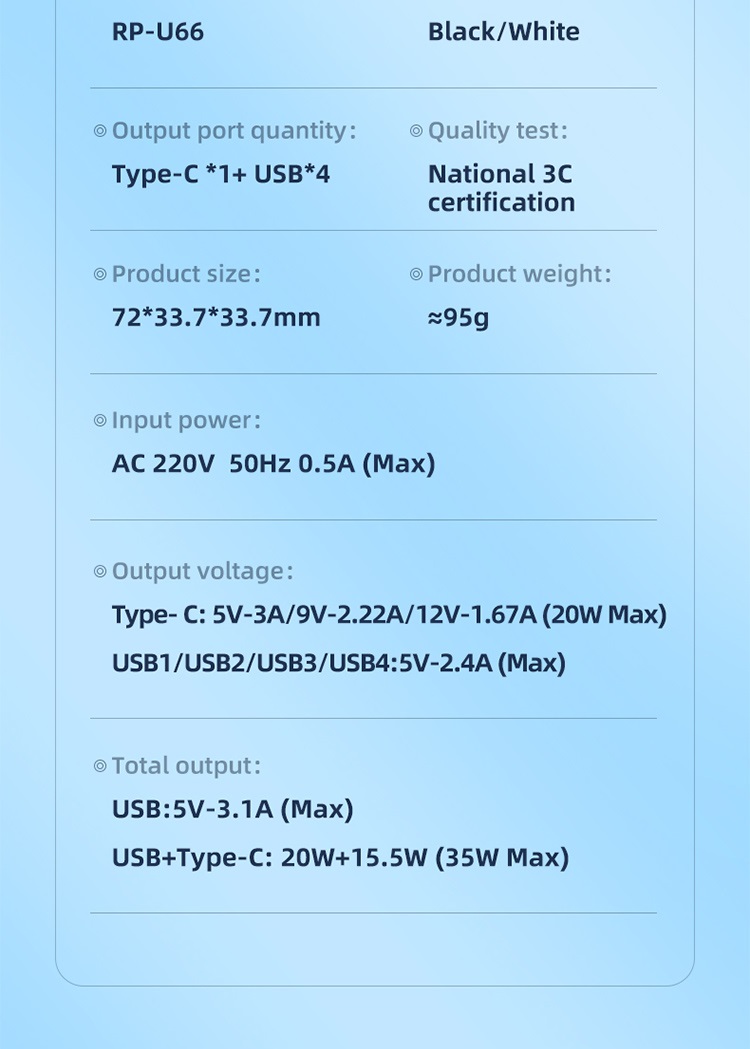
Task: Click the AC 220V 50Hz 0.5A value
Action: [x=273, y=464]
